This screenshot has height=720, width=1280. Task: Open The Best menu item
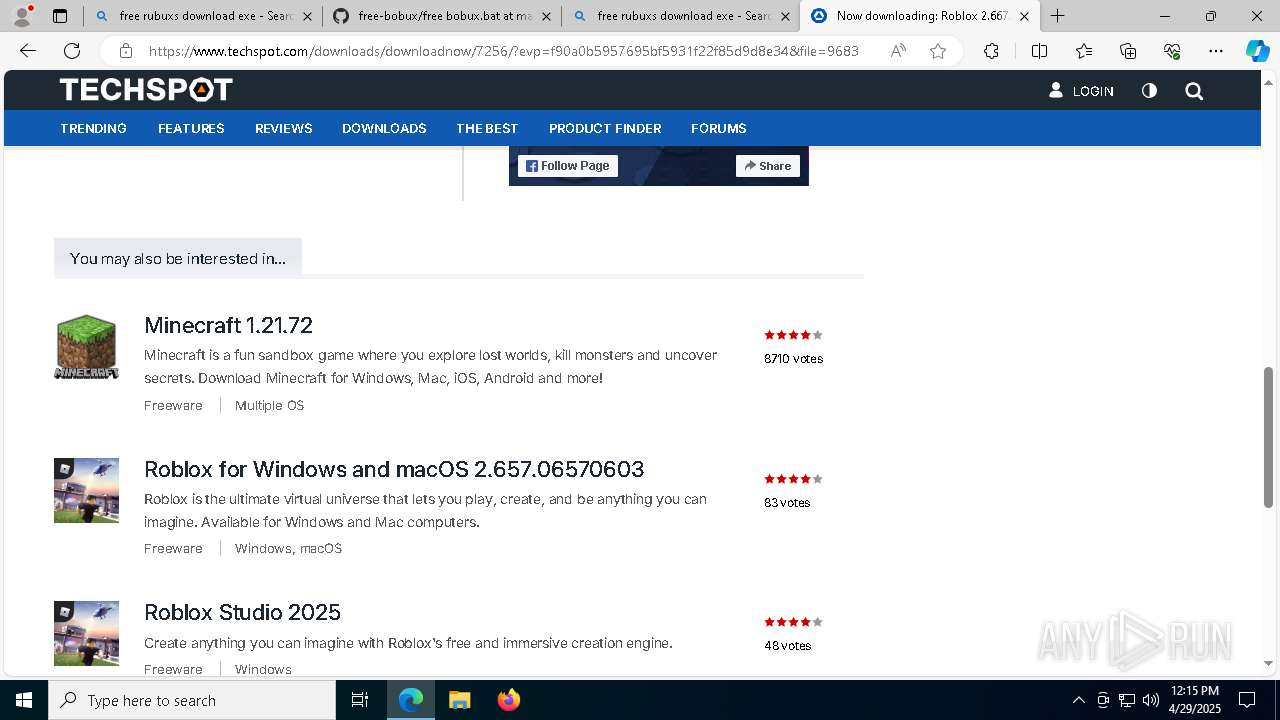(x=487, y=128)
